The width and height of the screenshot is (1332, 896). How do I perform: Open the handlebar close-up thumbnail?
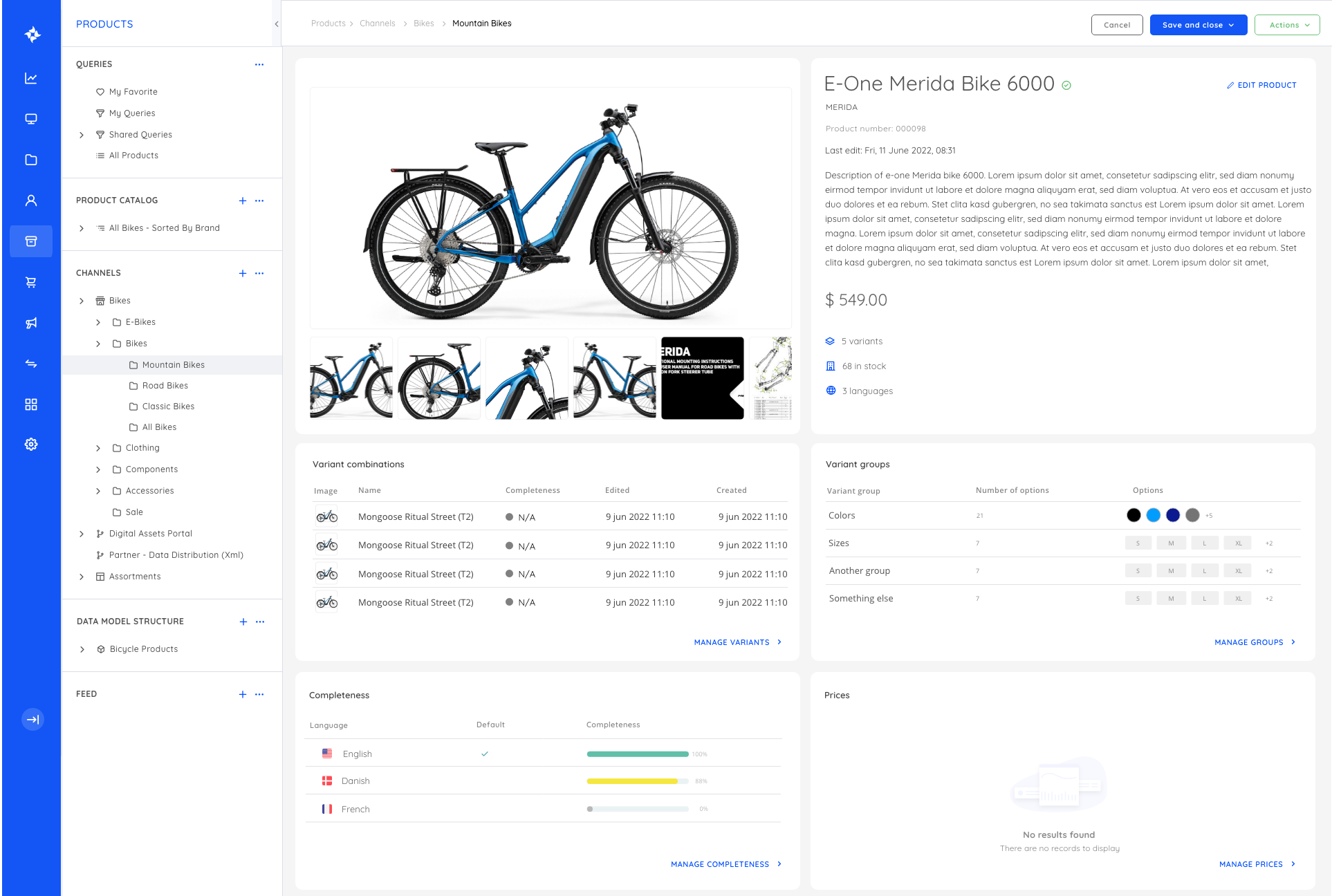(527, 378)
